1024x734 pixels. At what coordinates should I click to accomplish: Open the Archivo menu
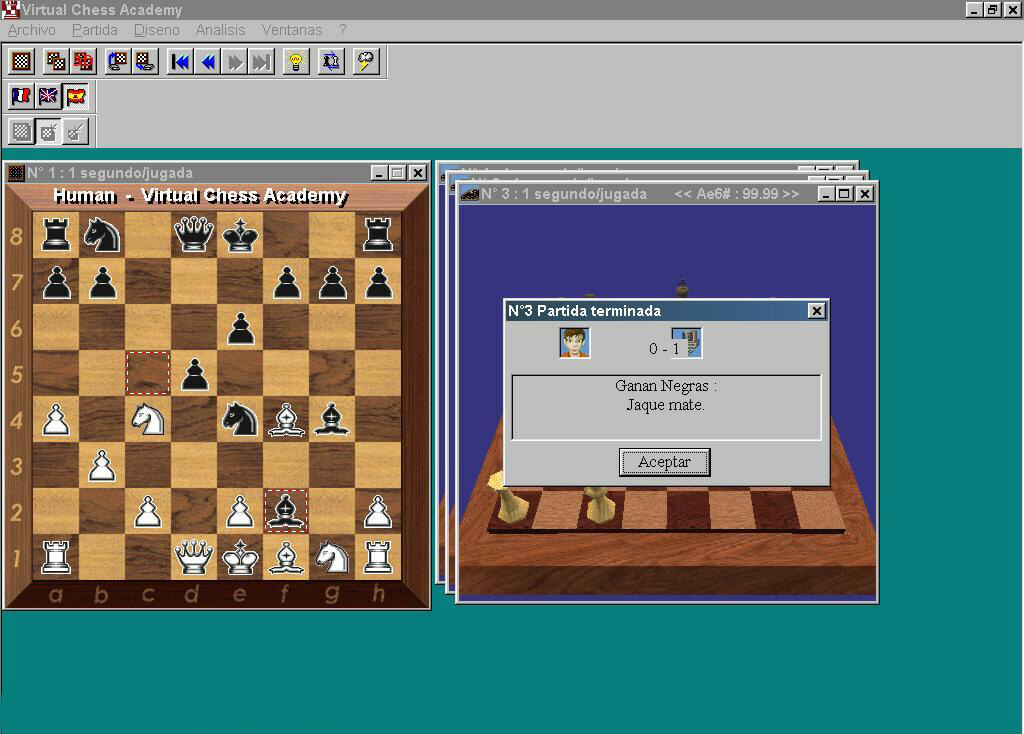tap(31, 30)
